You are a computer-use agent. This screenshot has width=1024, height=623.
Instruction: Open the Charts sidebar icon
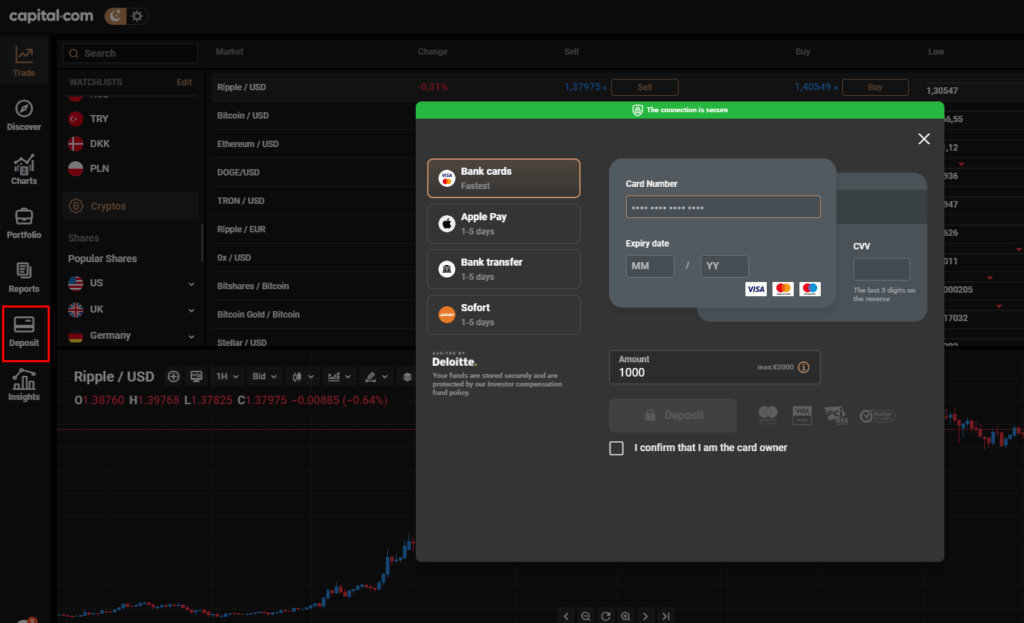coord(24,169)
